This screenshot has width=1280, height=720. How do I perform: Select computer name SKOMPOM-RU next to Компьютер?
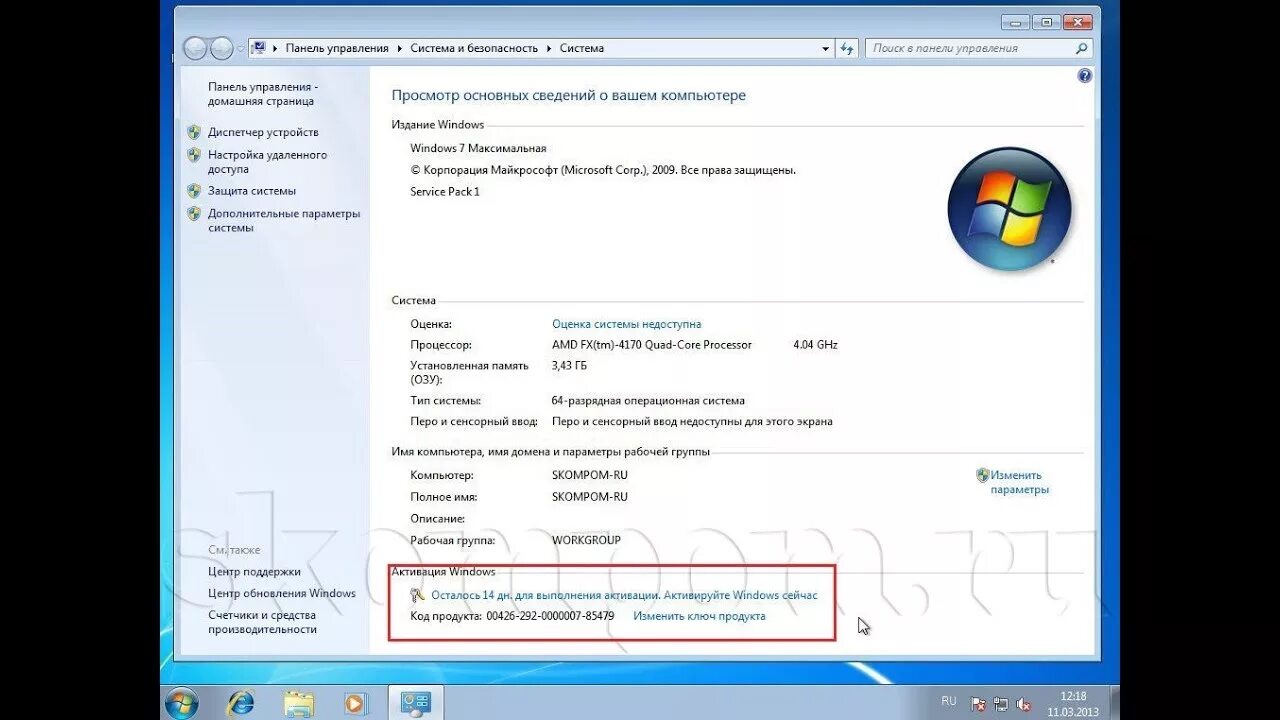pyautogui.click(x=590, y=475)
